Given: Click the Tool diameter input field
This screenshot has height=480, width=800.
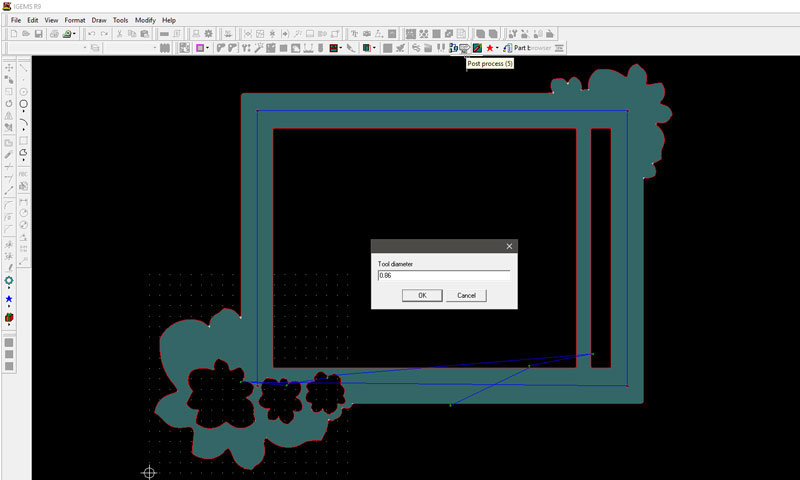Looking at the screenshot, I should pyautogui.click(x=444, y=275).
